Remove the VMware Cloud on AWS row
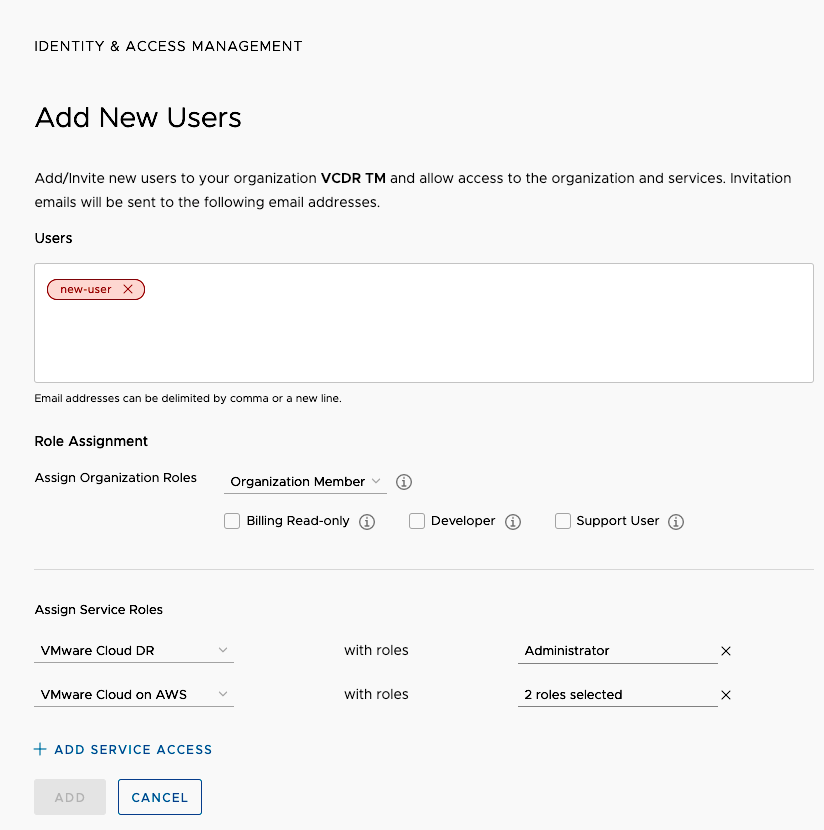Viewport: 824px width, 830px height. click(726, 695)
